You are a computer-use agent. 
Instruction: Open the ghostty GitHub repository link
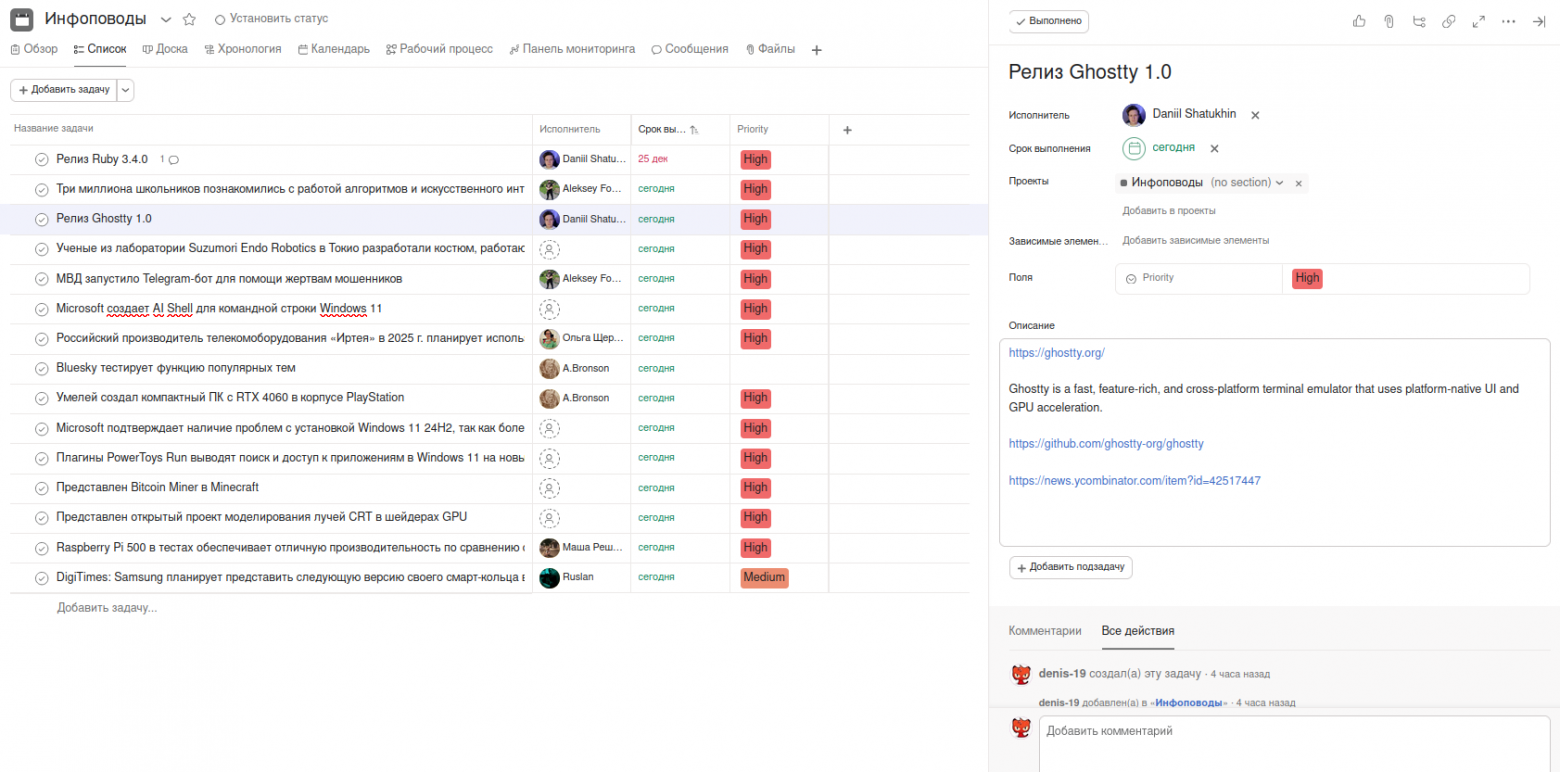[1106, 443]
